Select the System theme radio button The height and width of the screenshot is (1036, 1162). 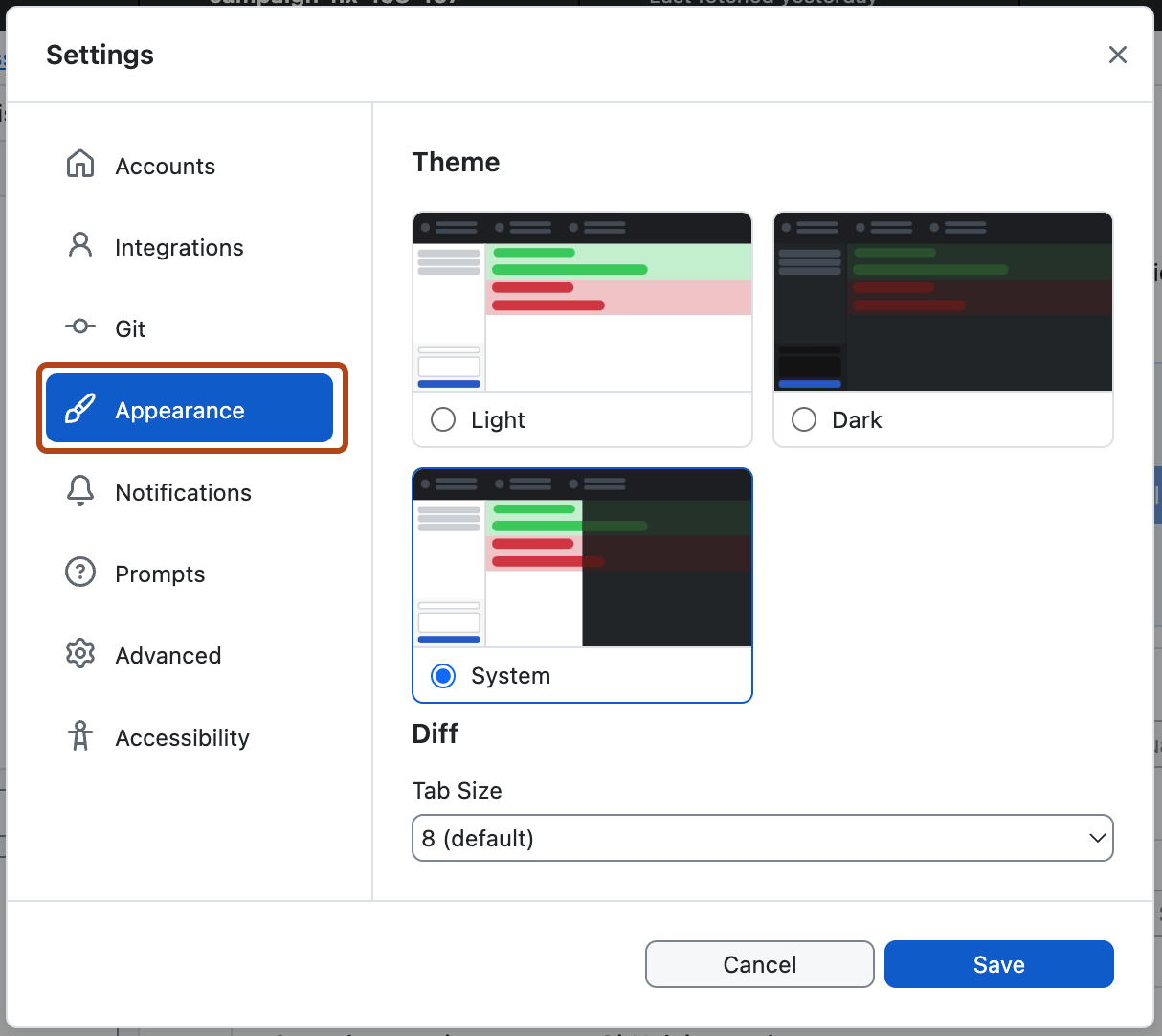[442, 675]
